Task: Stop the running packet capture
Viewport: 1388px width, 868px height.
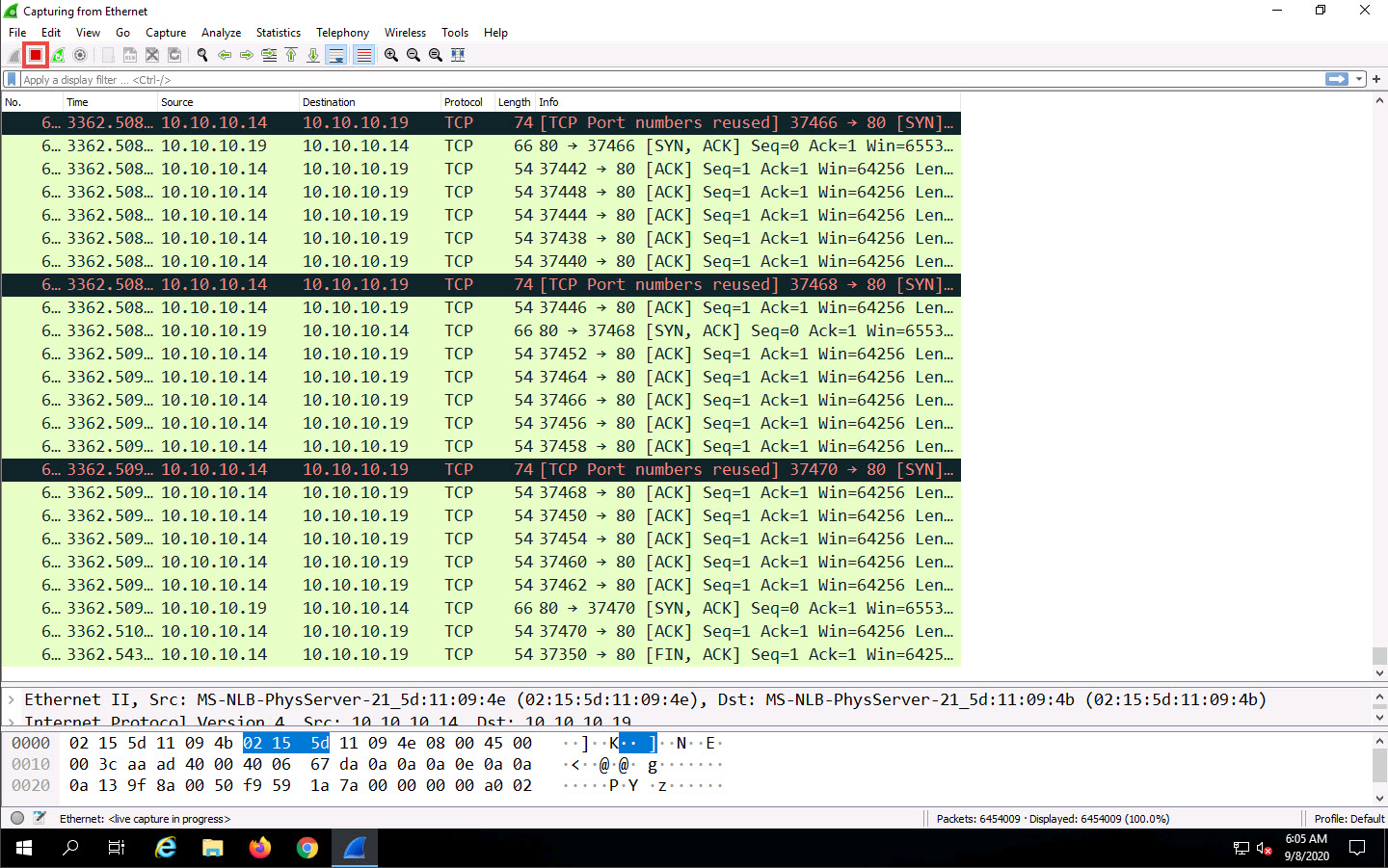Action: 36,55
